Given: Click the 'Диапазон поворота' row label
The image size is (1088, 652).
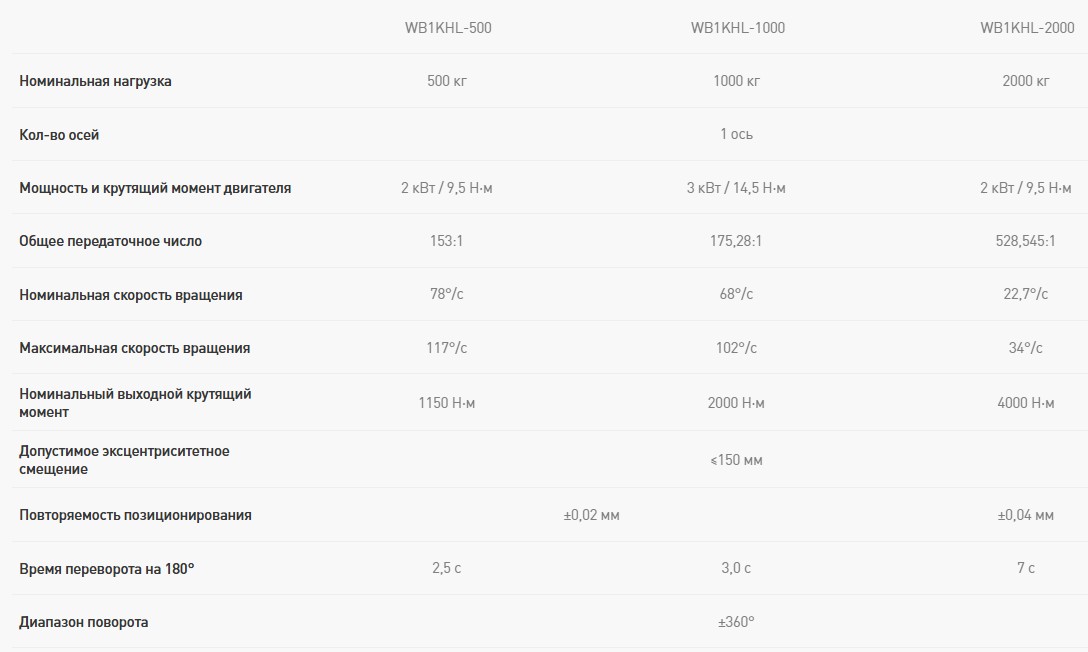Looking at the screenshot, I should point(83,622).
